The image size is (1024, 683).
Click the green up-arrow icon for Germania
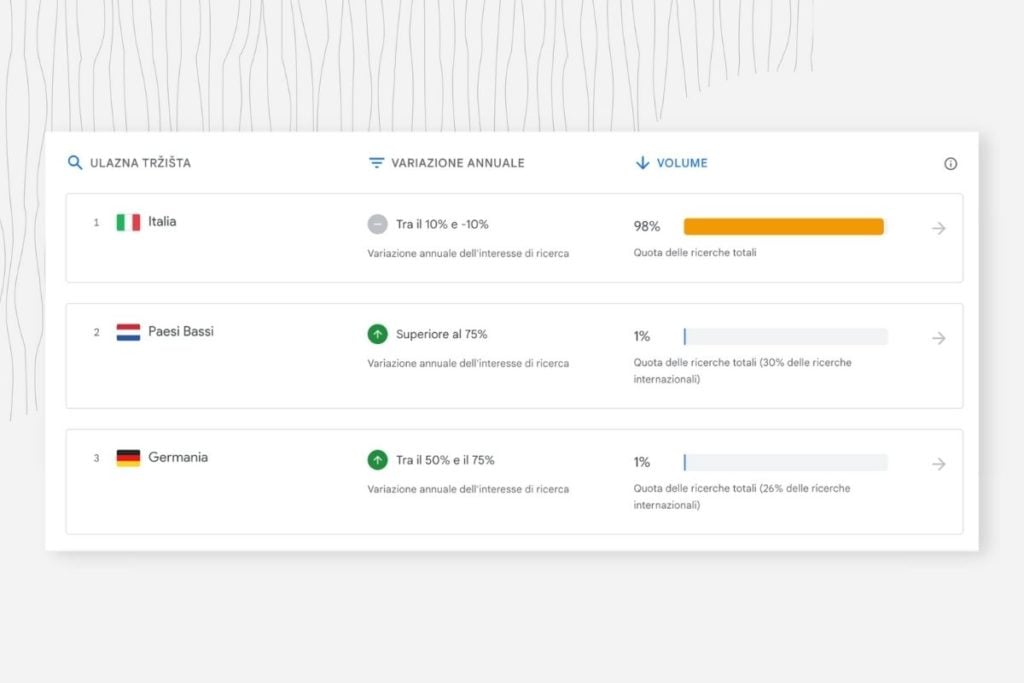click(377, 460)
